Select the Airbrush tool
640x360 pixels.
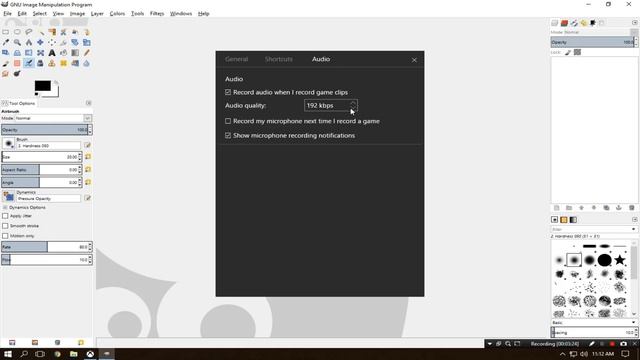click(29, 64)
